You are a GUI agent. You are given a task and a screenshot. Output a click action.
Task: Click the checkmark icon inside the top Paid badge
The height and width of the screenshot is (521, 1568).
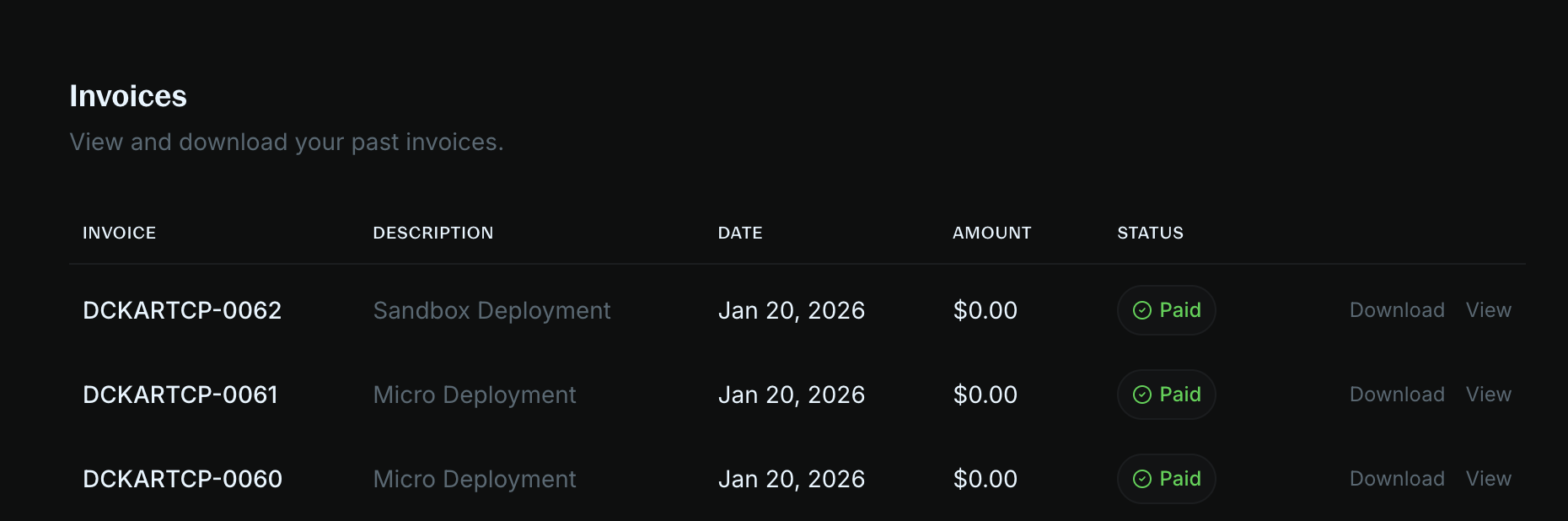(1142, 310)
